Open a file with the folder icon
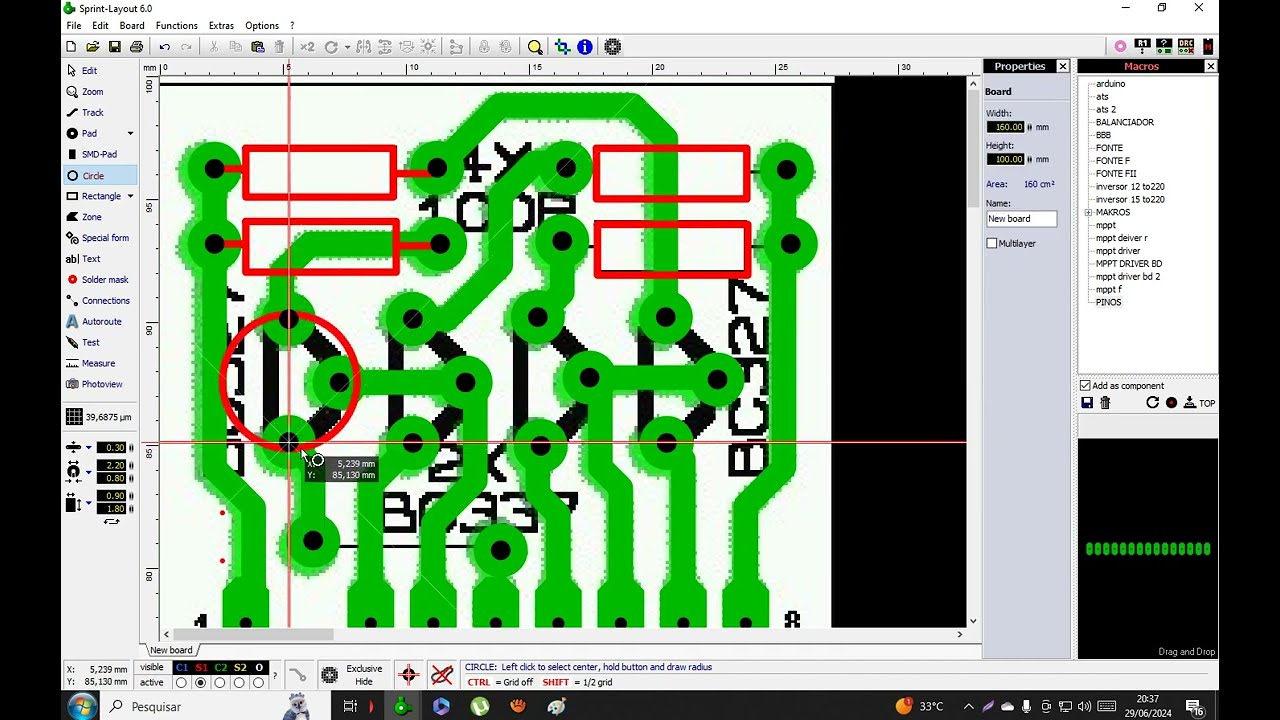The width and height of the screenshot is (1280, 720). click(x=93, y=46)
